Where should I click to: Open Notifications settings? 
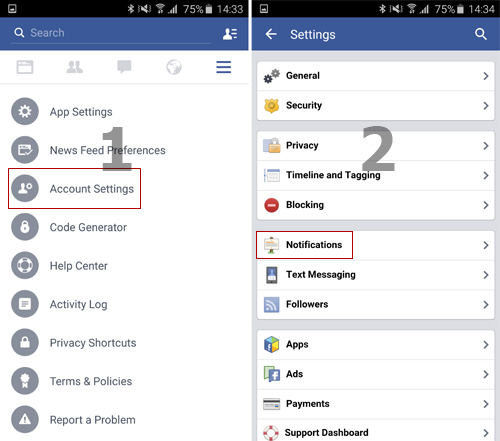(375, 245)
